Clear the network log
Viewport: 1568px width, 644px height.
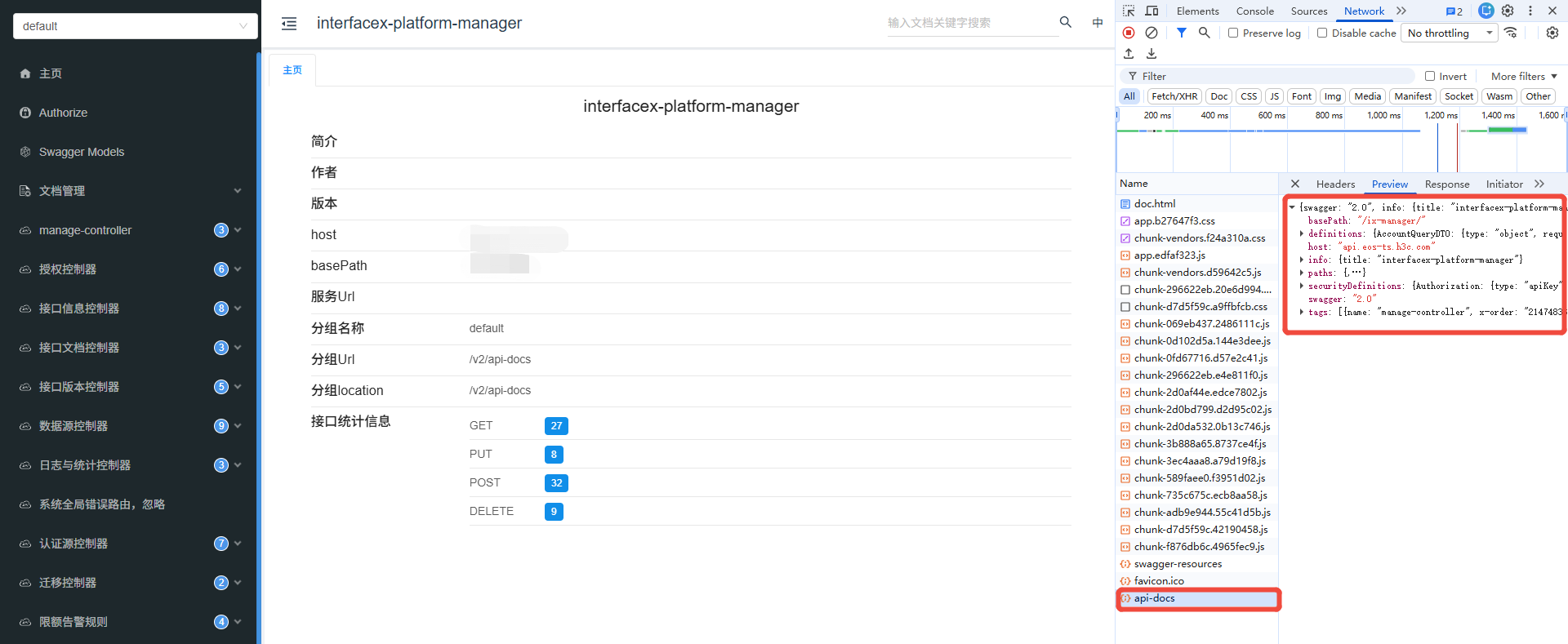pos(1151,33)
